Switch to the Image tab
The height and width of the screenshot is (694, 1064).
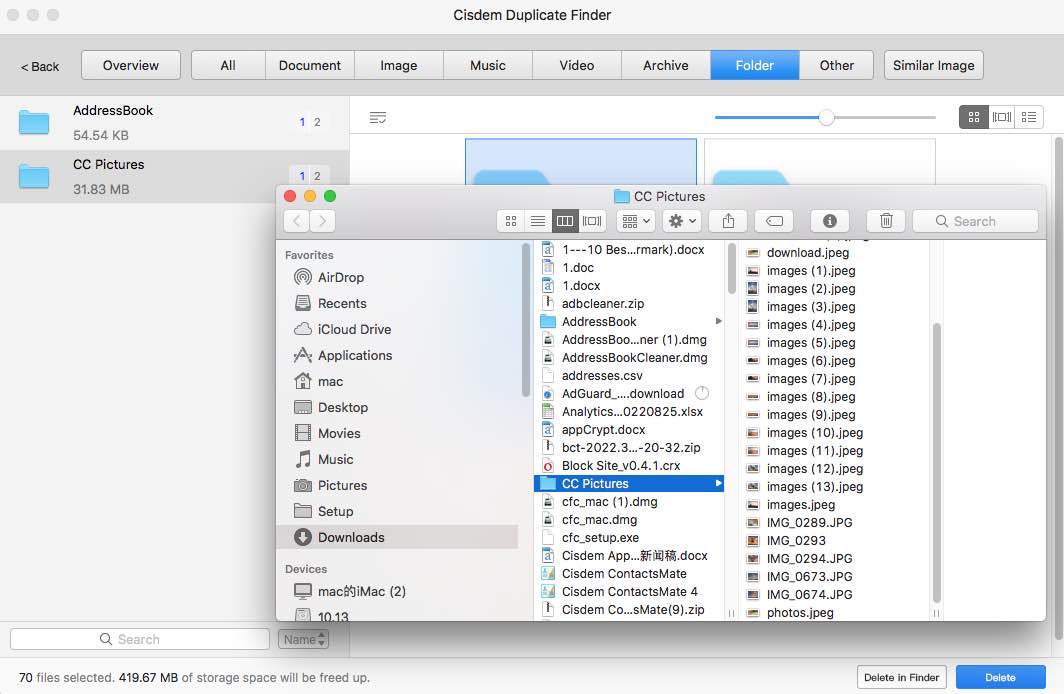398,65
